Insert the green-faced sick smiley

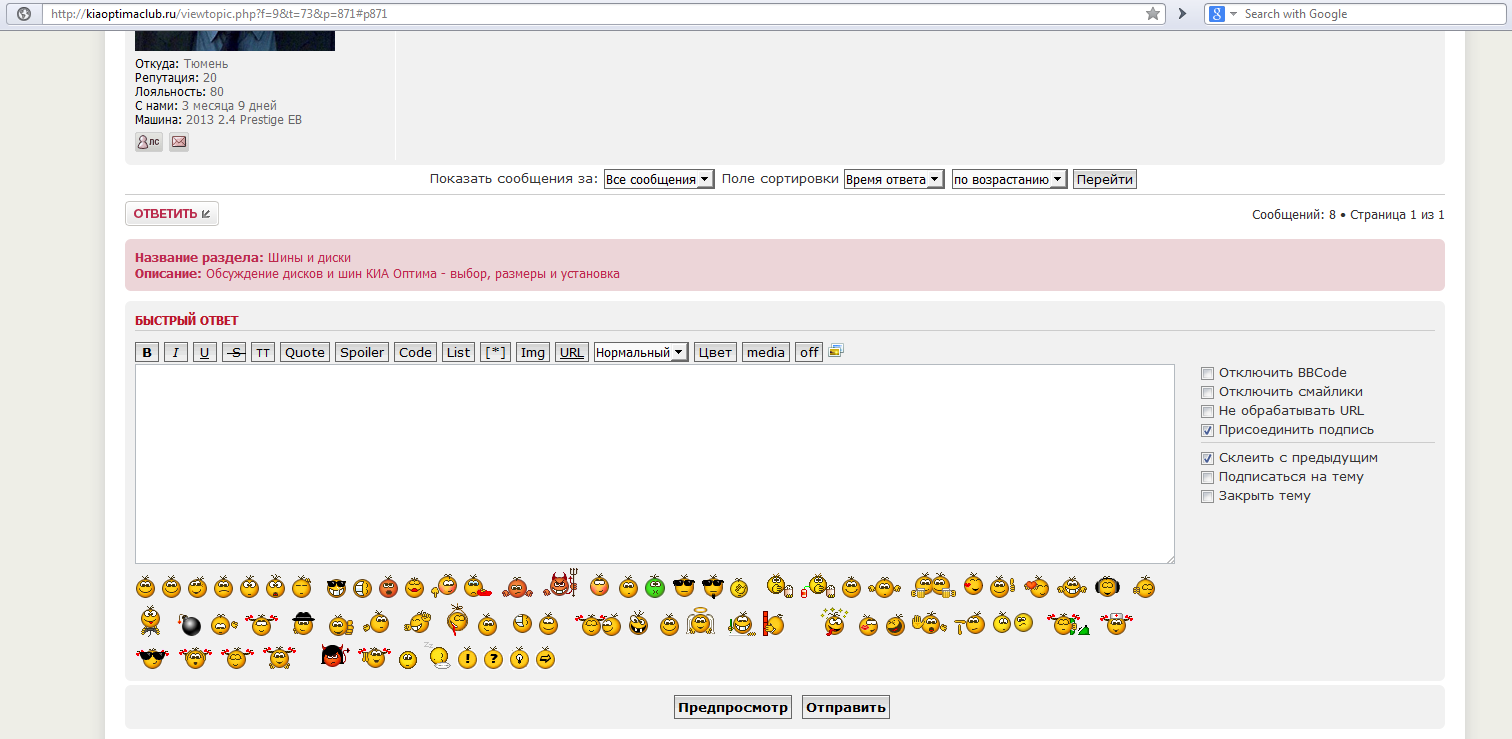point(655,587)
